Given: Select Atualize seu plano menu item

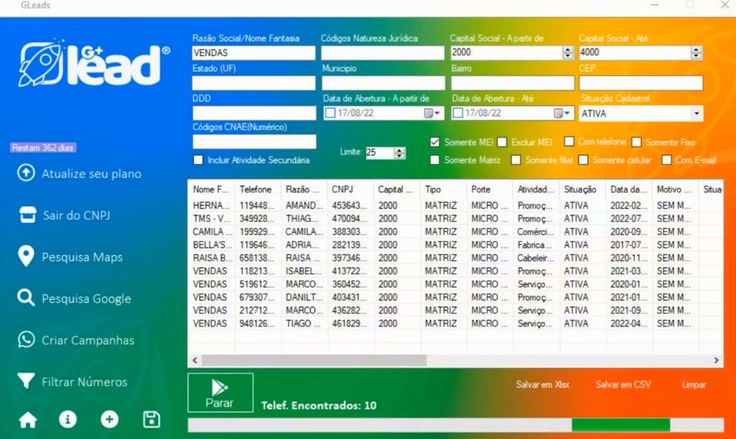Looking at the screenshot, I should pos(90,173).
